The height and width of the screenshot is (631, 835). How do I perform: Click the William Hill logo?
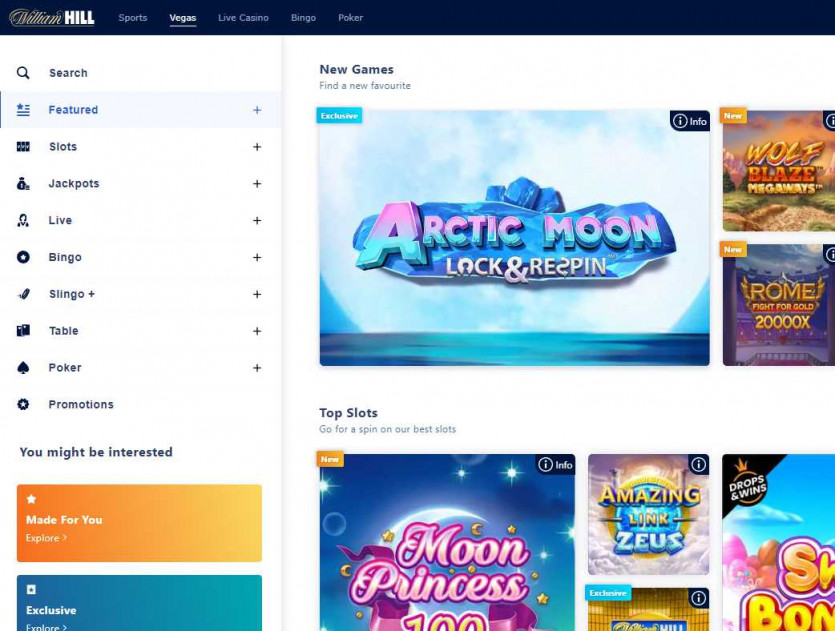click(52, 18)
